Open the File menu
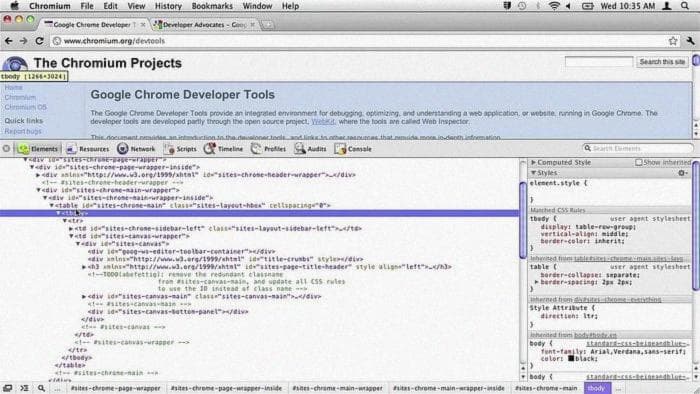The width and height of the screenshot is (700, 394). [x=87, y=6]
